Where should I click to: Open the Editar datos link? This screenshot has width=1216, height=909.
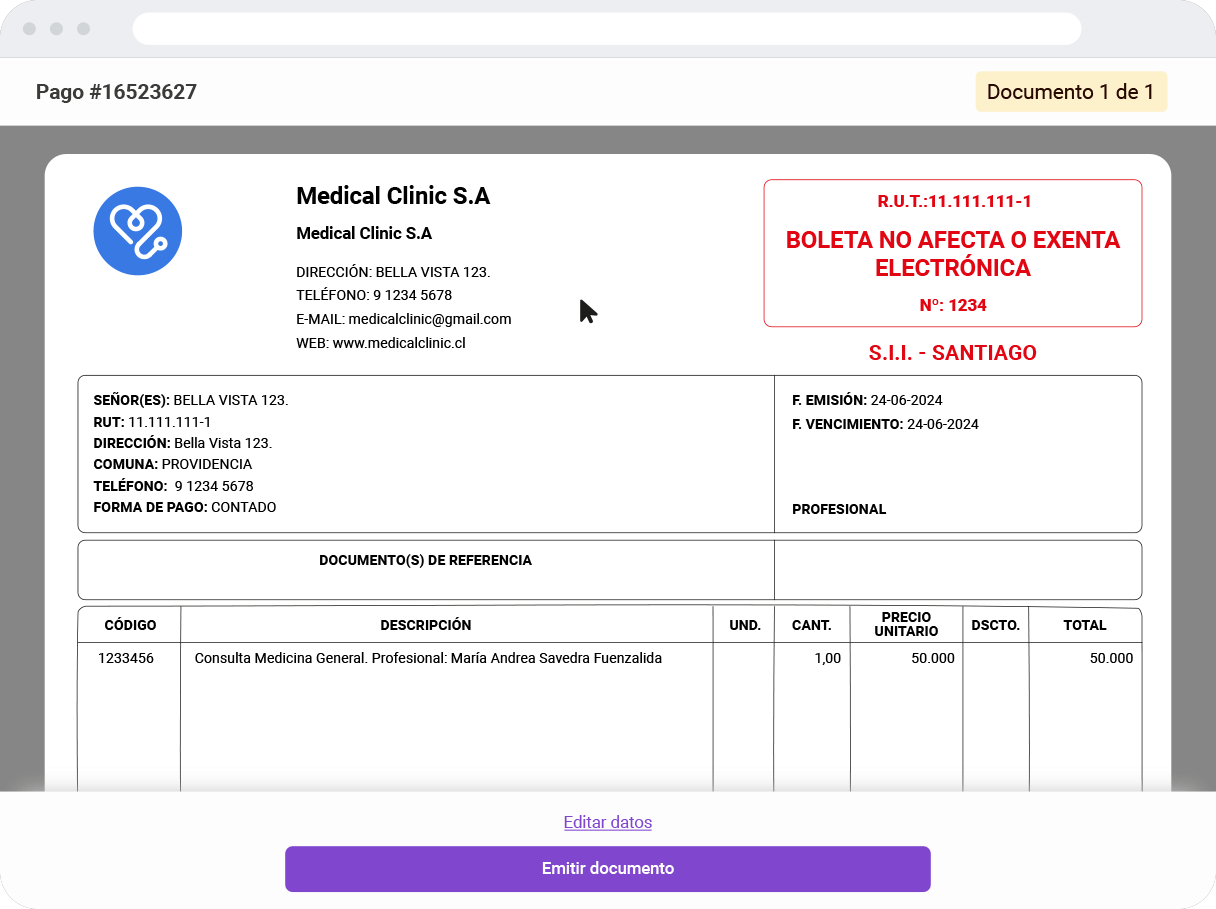point(607,822)
